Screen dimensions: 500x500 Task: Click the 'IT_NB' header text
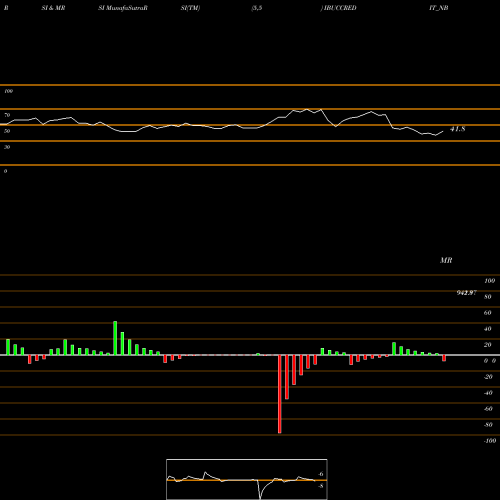click(439, 8)
